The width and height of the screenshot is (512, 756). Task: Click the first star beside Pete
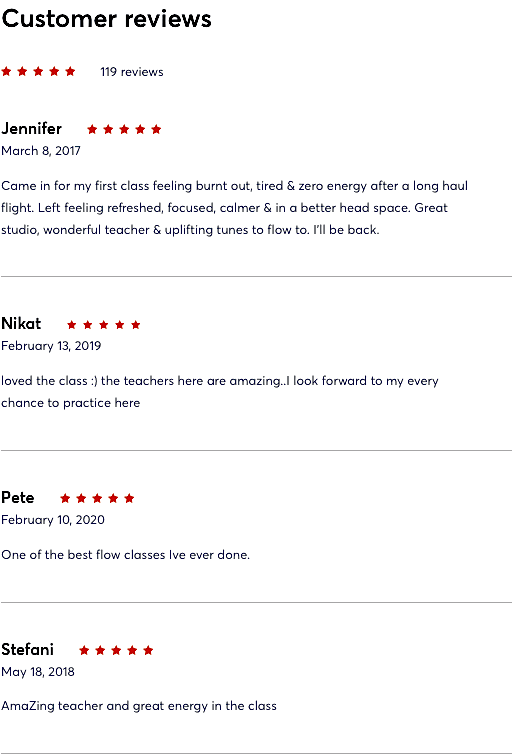coord(65,498)
